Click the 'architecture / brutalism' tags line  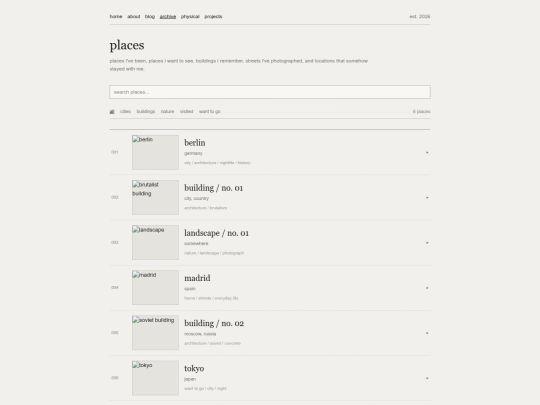(205, 208)
